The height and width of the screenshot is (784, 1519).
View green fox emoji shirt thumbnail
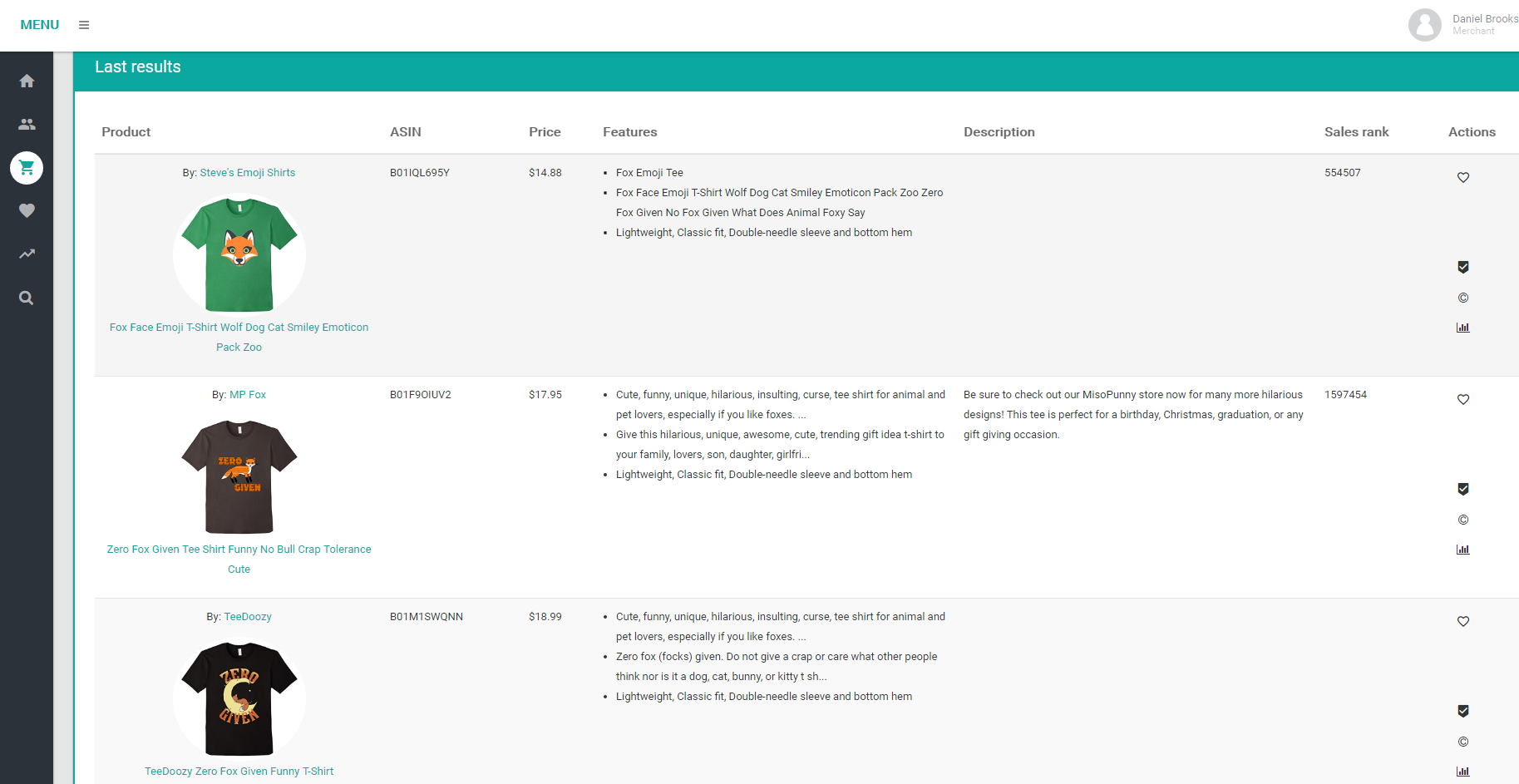[239, 255]
